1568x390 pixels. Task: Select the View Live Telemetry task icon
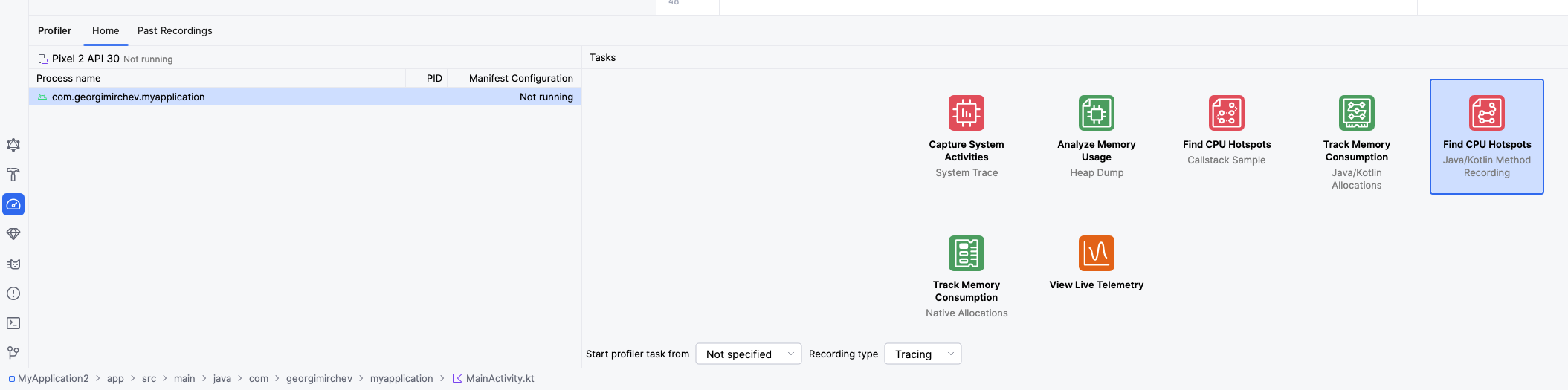pos(1097,253)
